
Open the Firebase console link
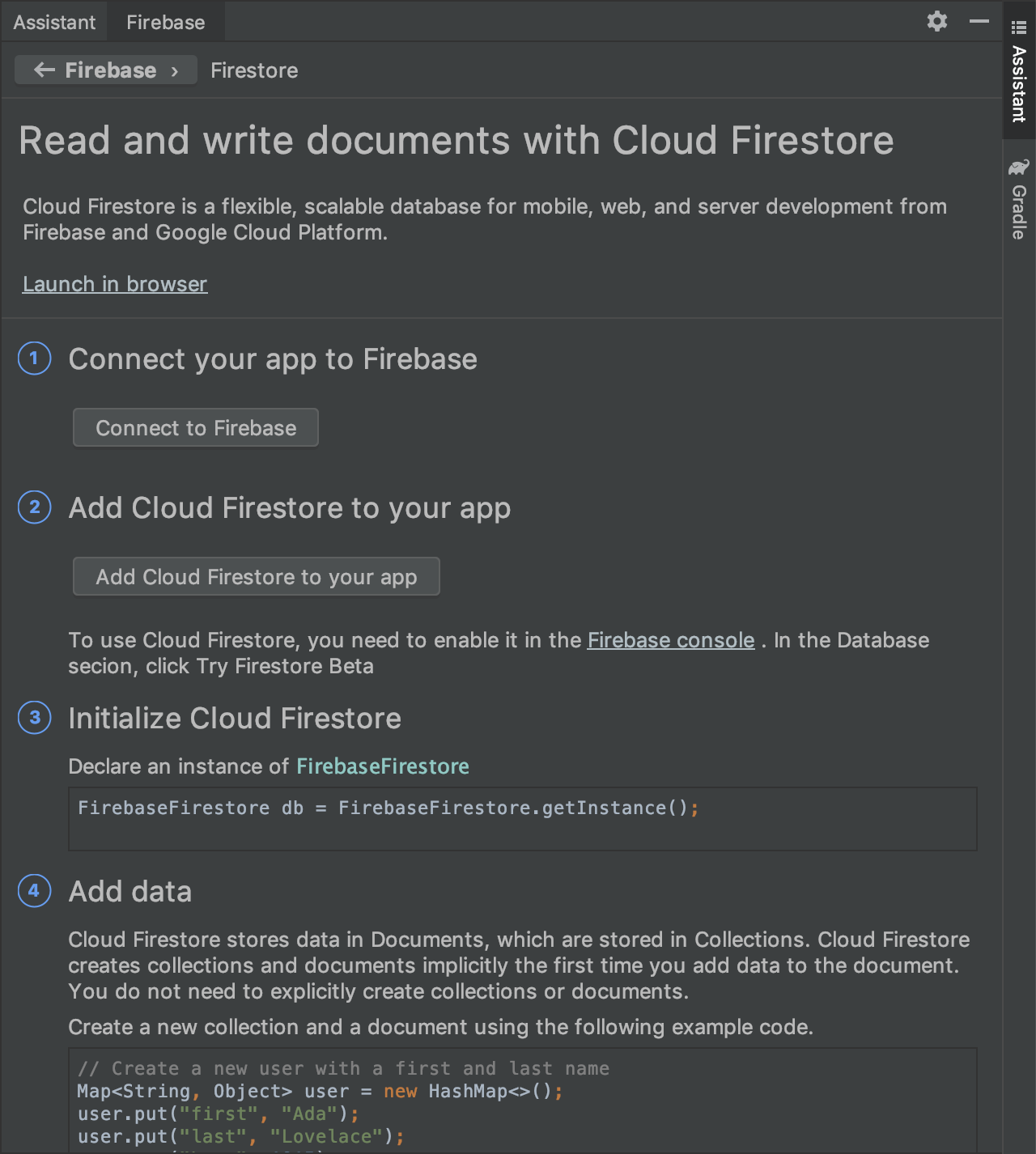click(x=671, y=640)
